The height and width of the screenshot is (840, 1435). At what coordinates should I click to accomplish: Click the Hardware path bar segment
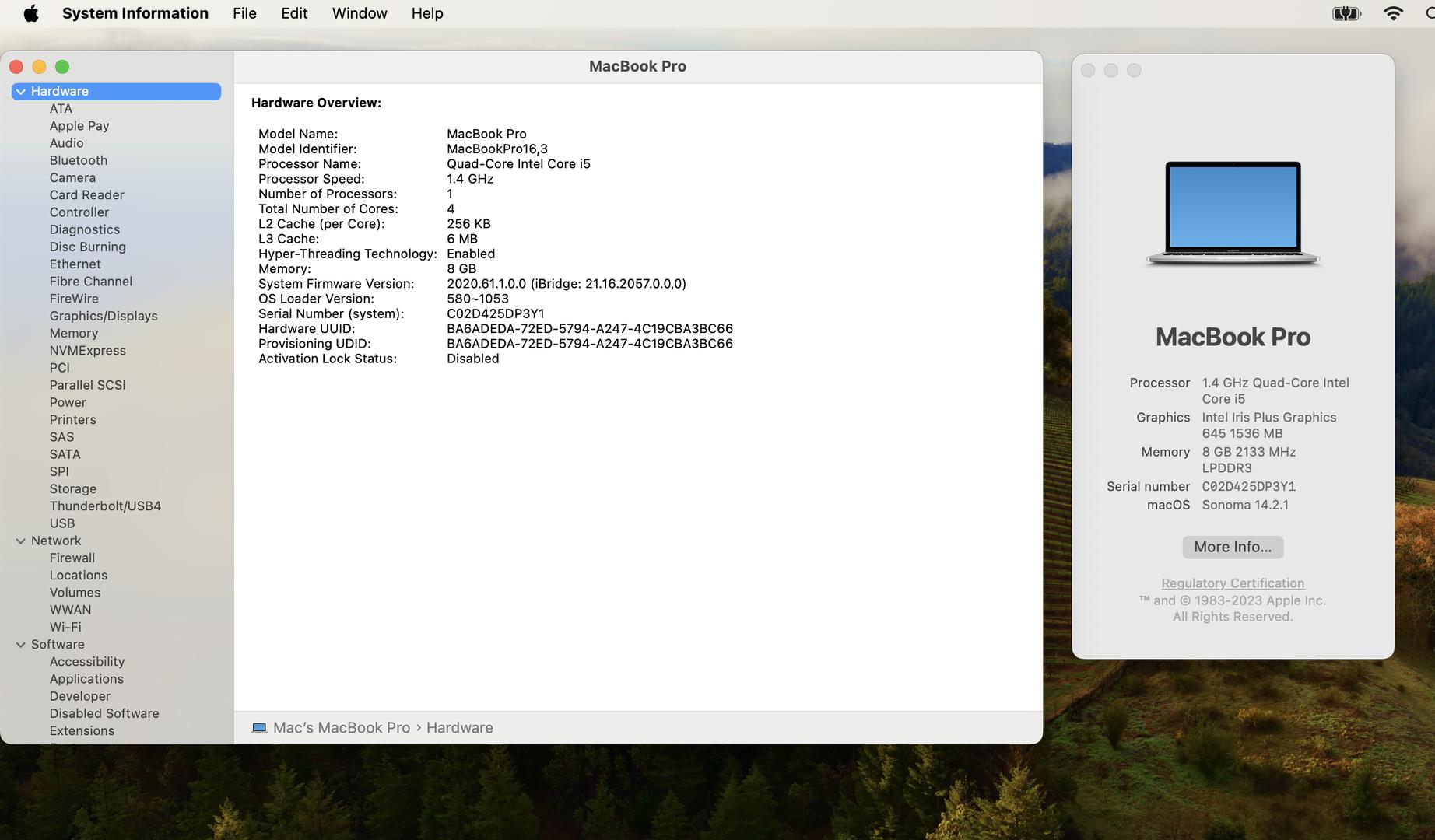pos(460,728)
